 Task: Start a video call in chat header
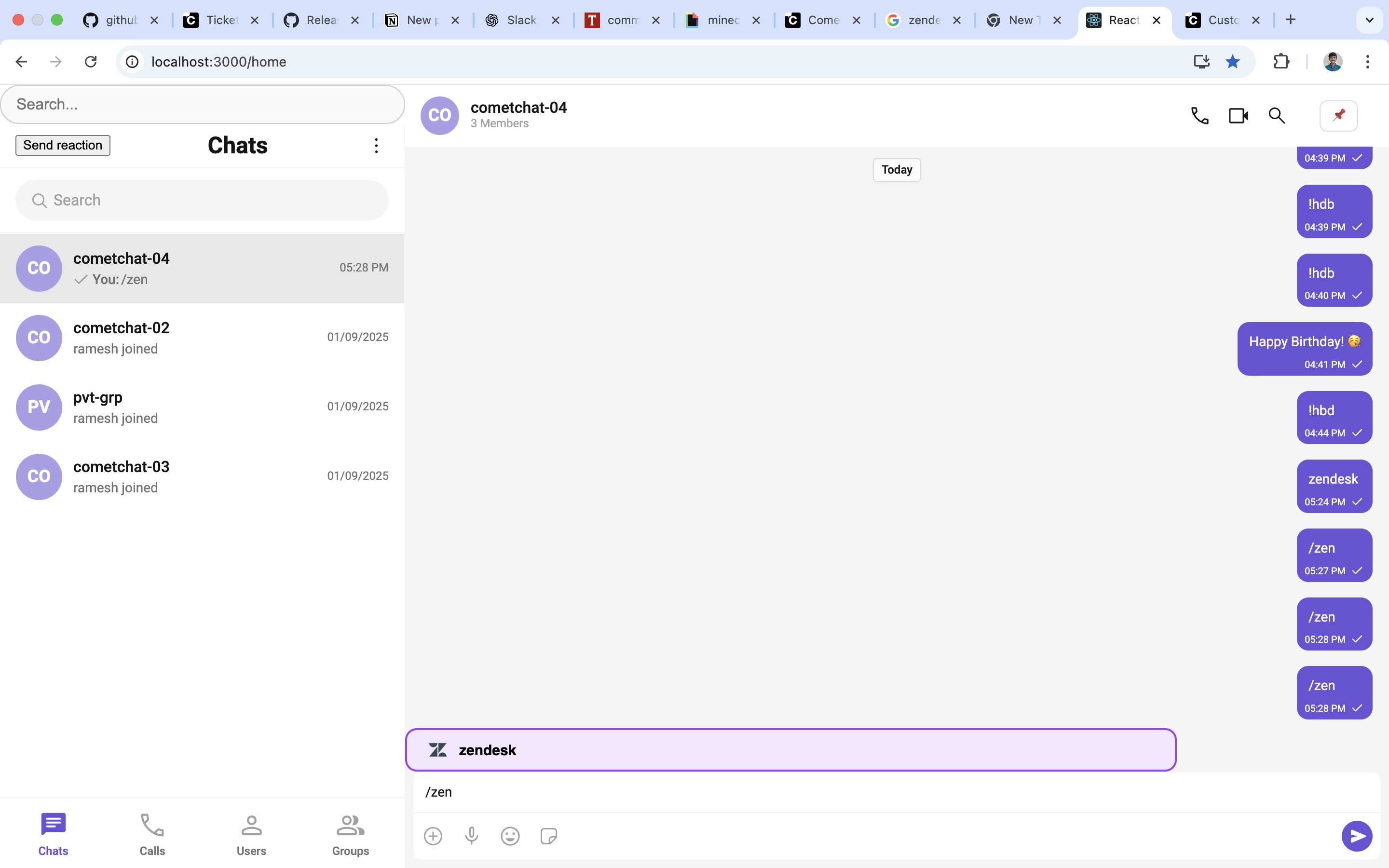tap(1238, 115)
